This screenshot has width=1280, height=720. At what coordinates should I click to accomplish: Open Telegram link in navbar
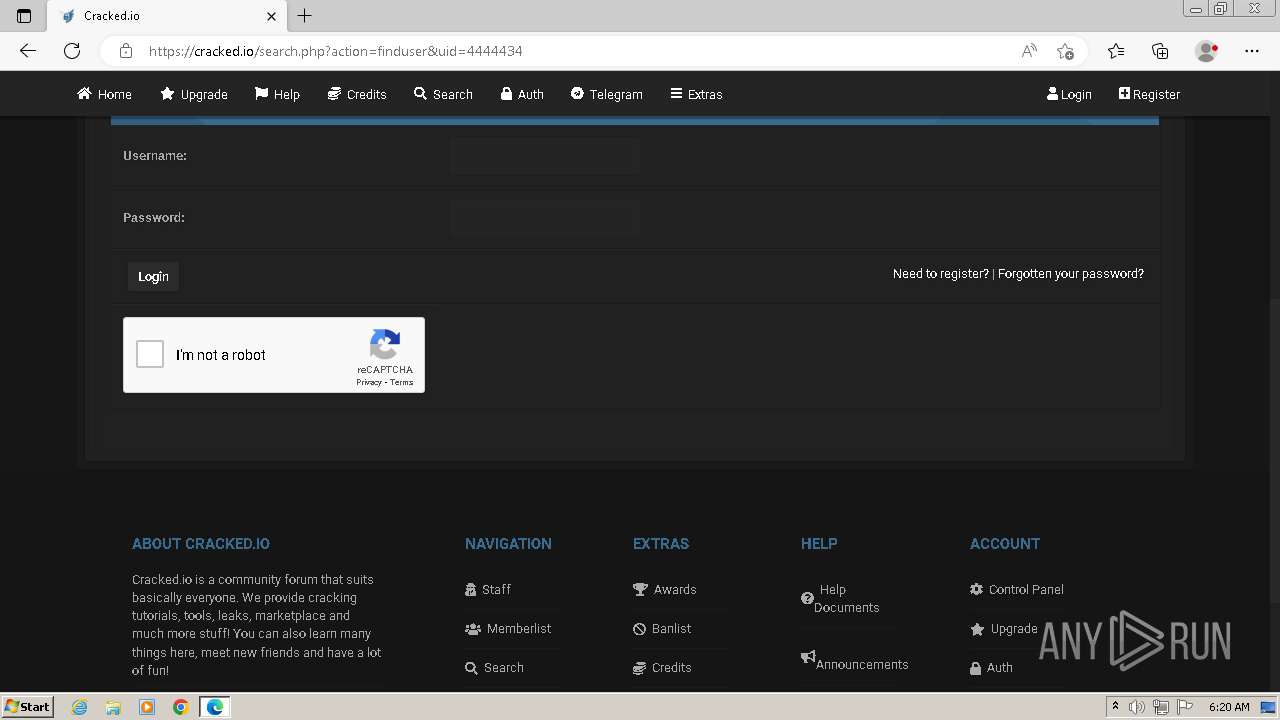(x=606, y=94)
